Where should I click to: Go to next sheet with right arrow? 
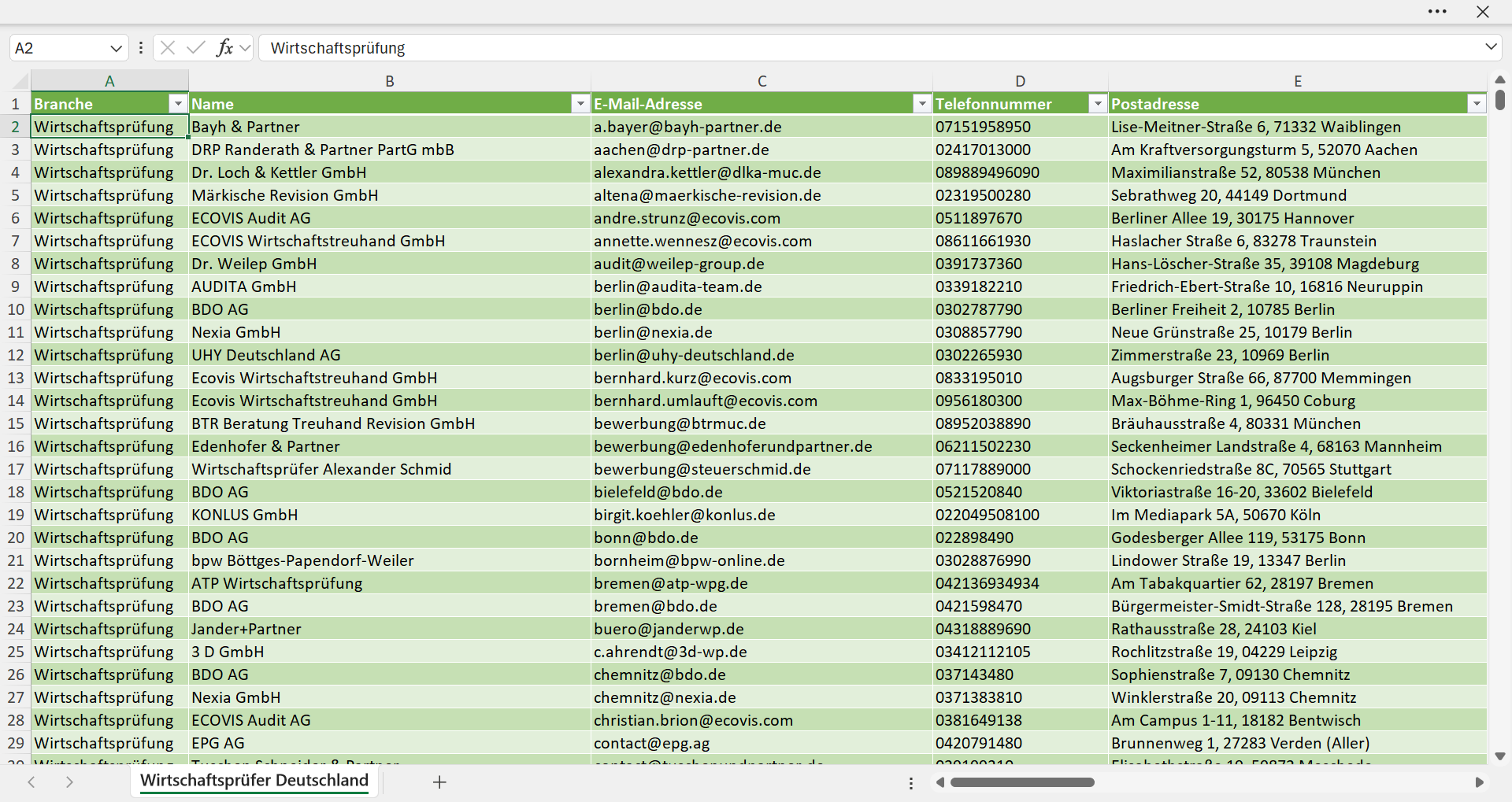pos(69,782)
